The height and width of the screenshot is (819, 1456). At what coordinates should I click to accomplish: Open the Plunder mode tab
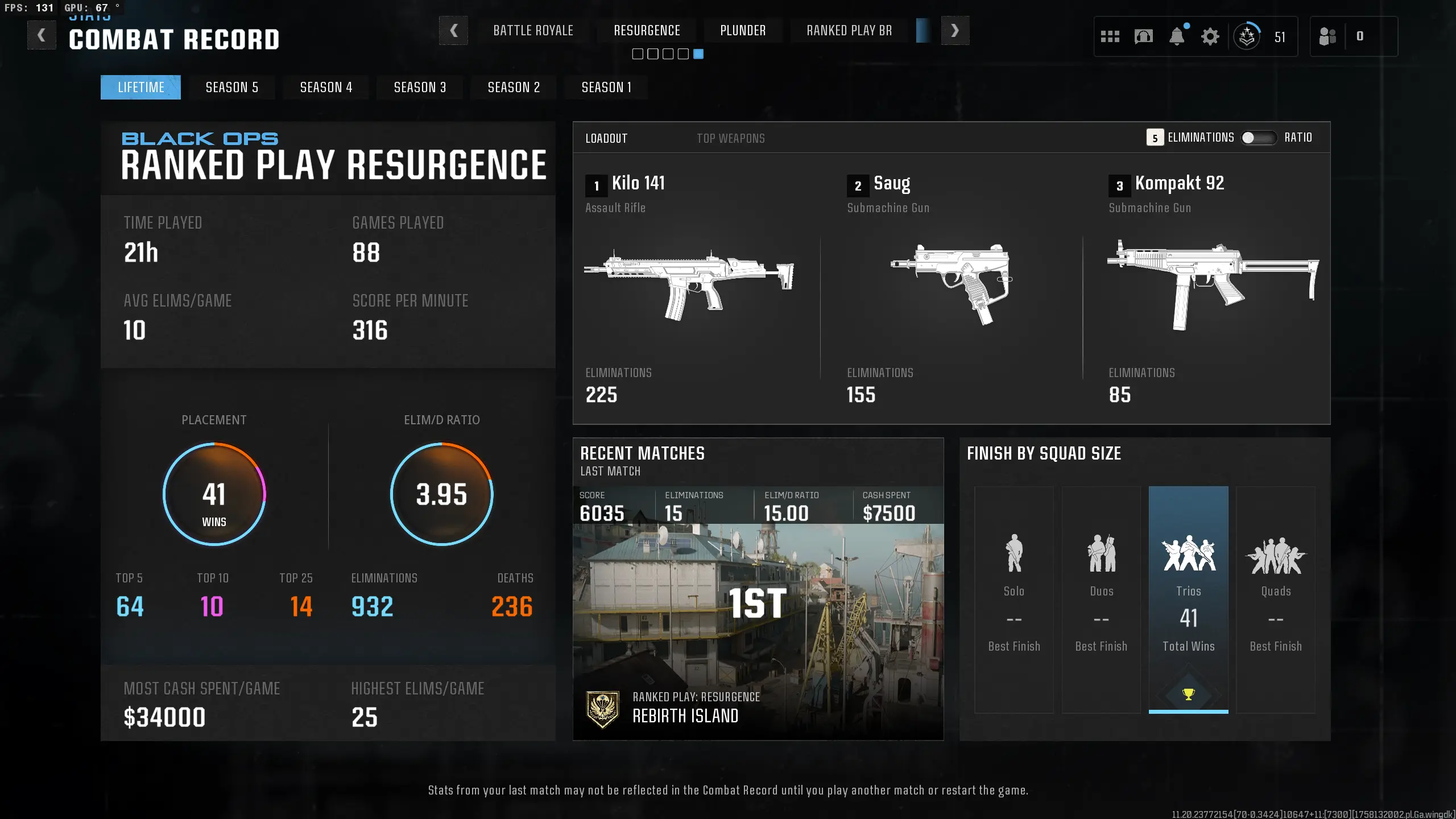point(743,31)
